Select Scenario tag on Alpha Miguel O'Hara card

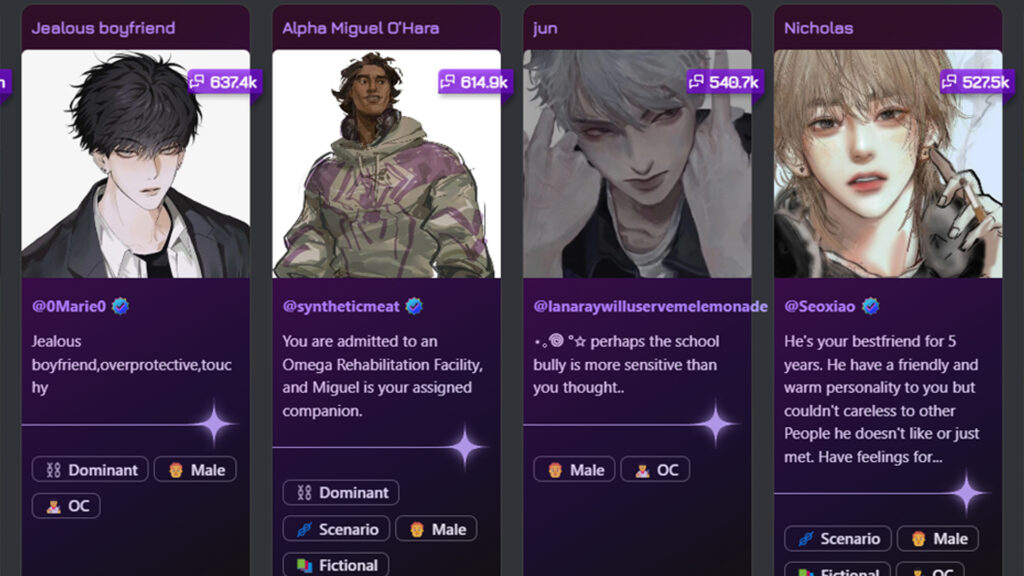point(336,529)
